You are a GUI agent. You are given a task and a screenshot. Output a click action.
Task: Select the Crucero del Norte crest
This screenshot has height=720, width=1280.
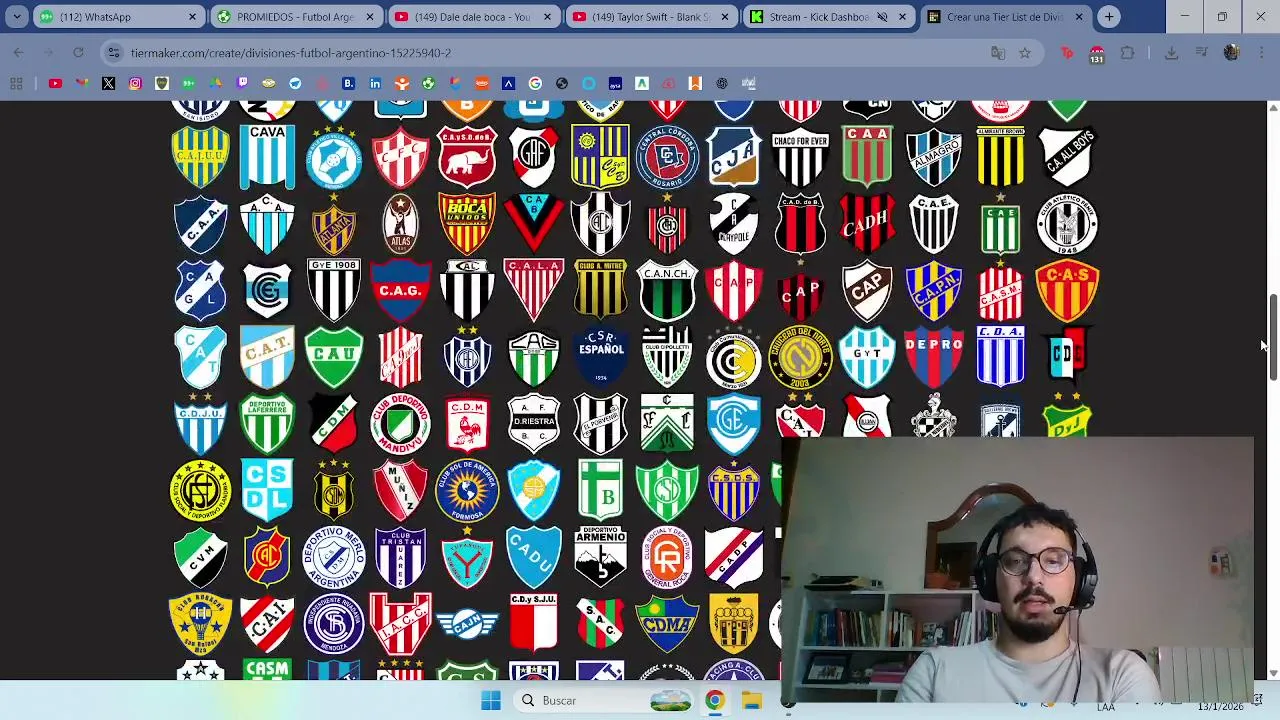point(800,356)
